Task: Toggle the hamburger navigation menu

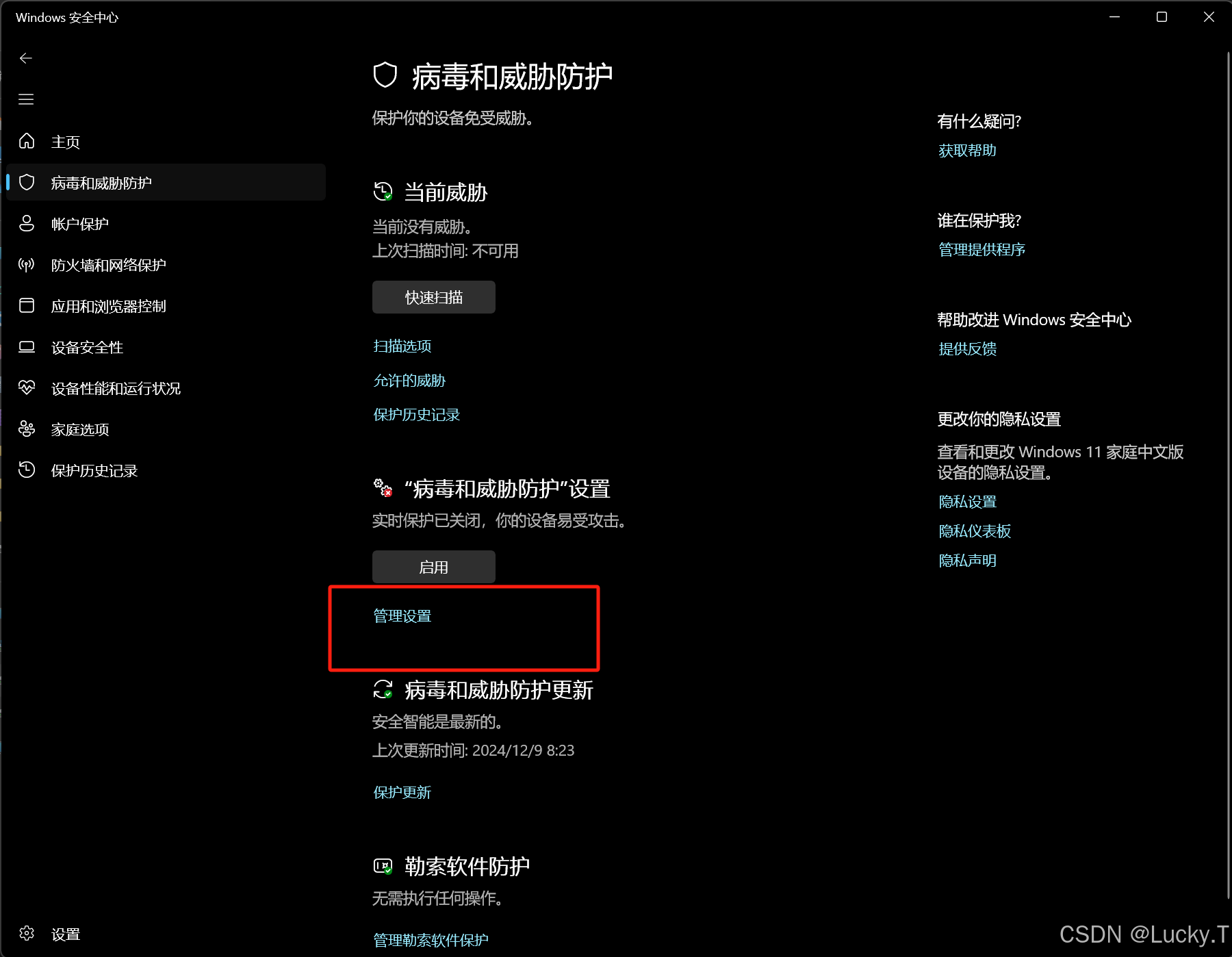Action: [x=26, y=99]
